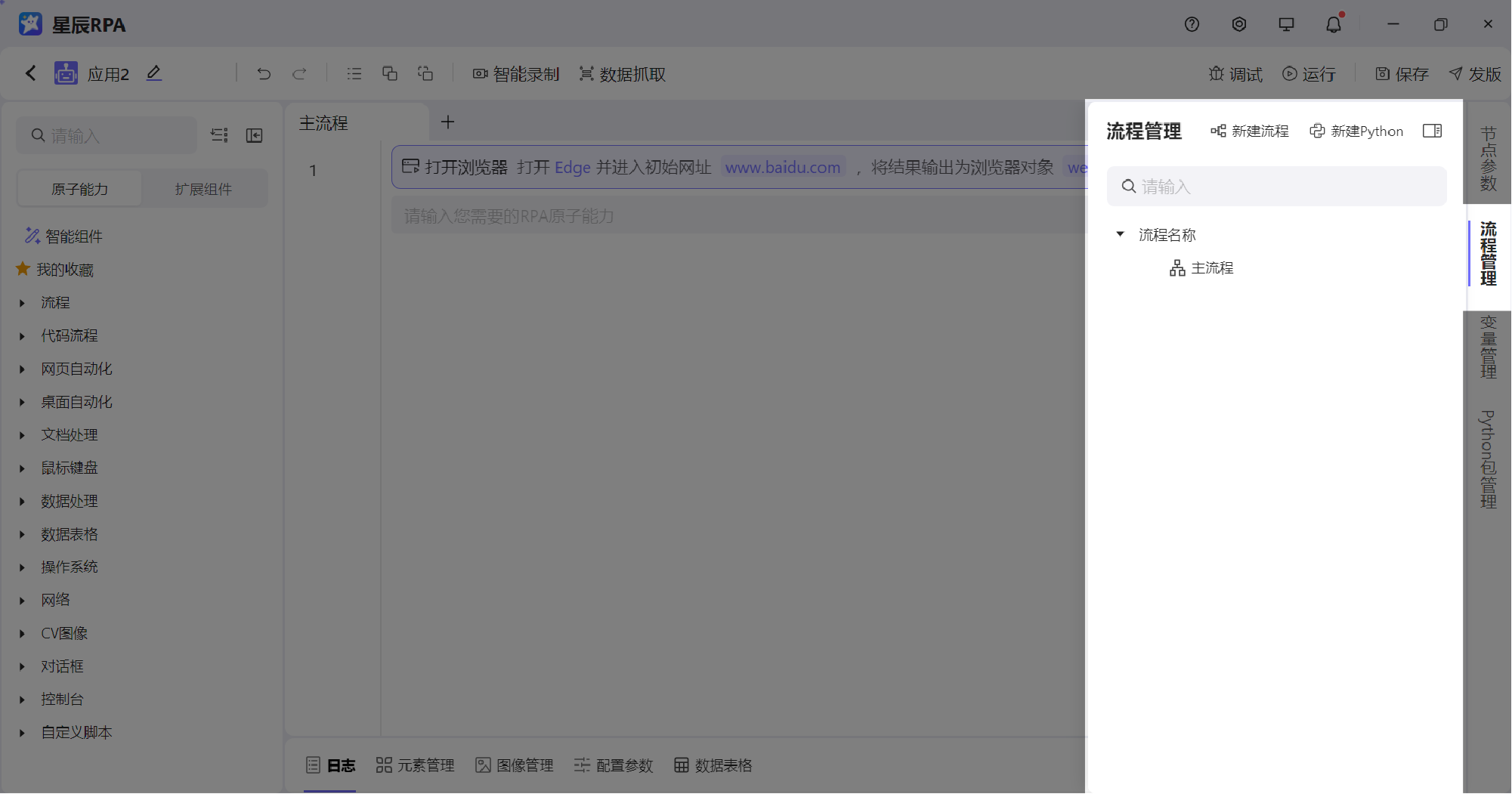The height and width of the screenshot is (794, 1512).
Task: Click the 运行 run icon
Action: point(1288,73)
